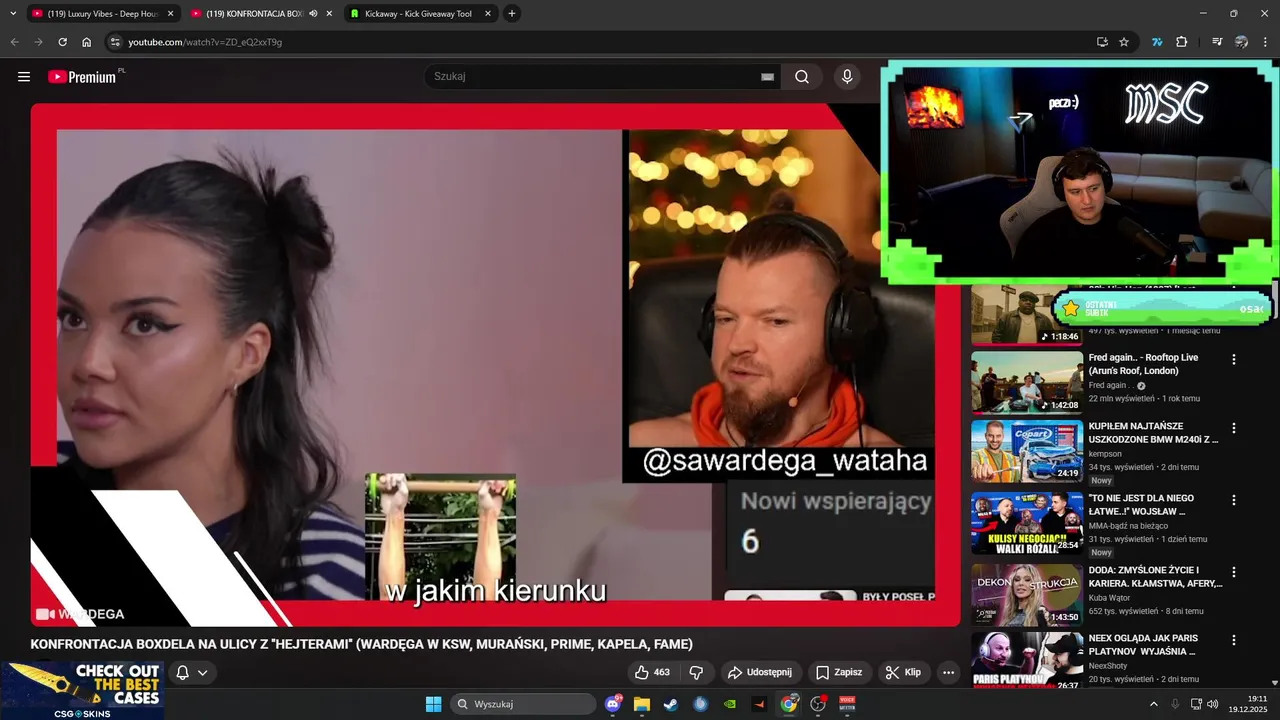Dislike the video with thumbs down

[697, 672]
